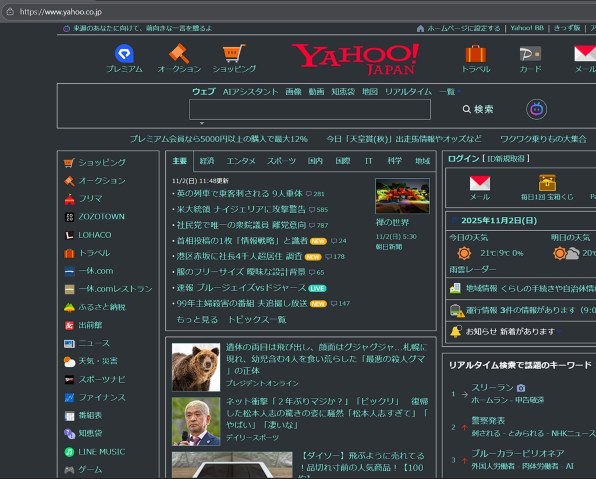
Task: Switch to the スポーツ news tab
Action: point(281,161)
